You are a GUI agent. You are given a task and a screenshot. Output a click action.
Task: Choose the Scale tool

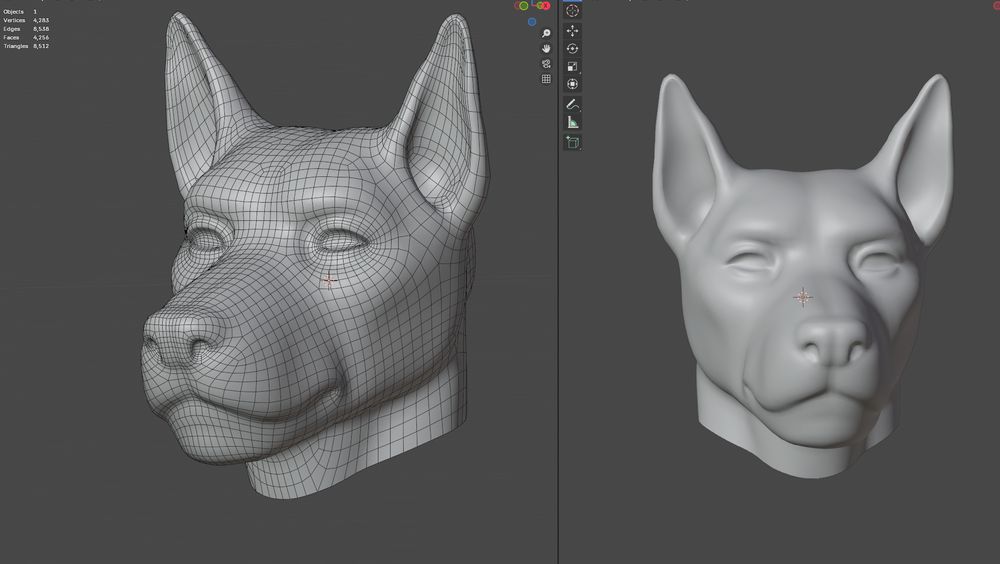tap(573, 67)
